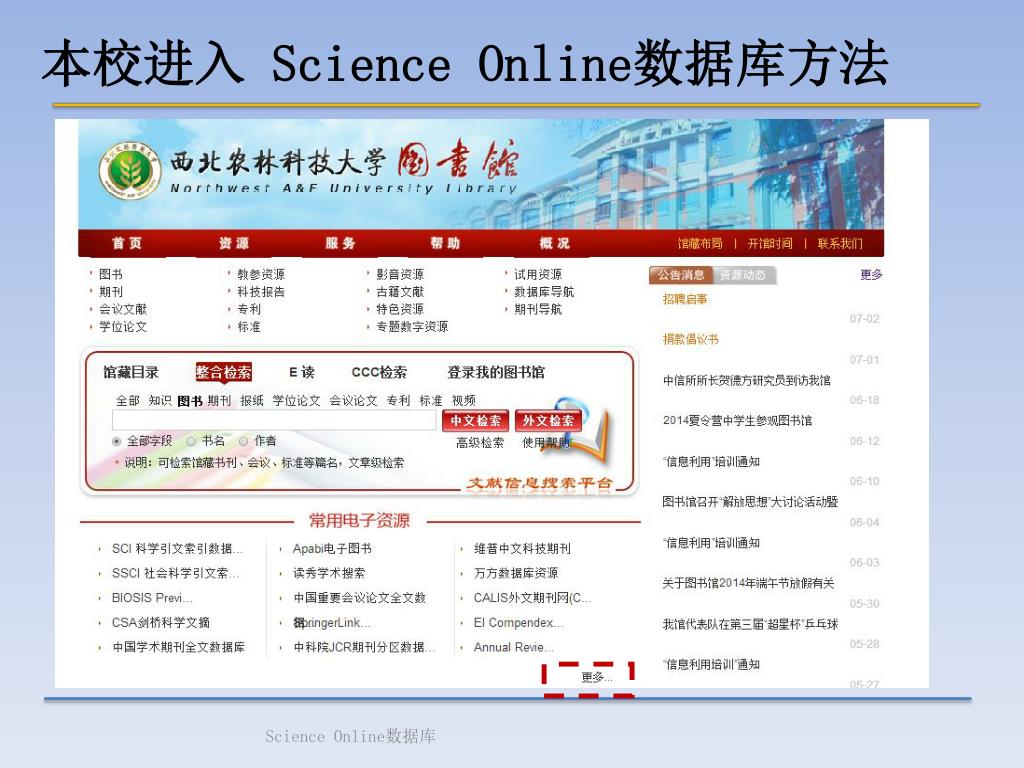Open 万方数据库资源 link
1024x768 pixels.
[516, 573]
